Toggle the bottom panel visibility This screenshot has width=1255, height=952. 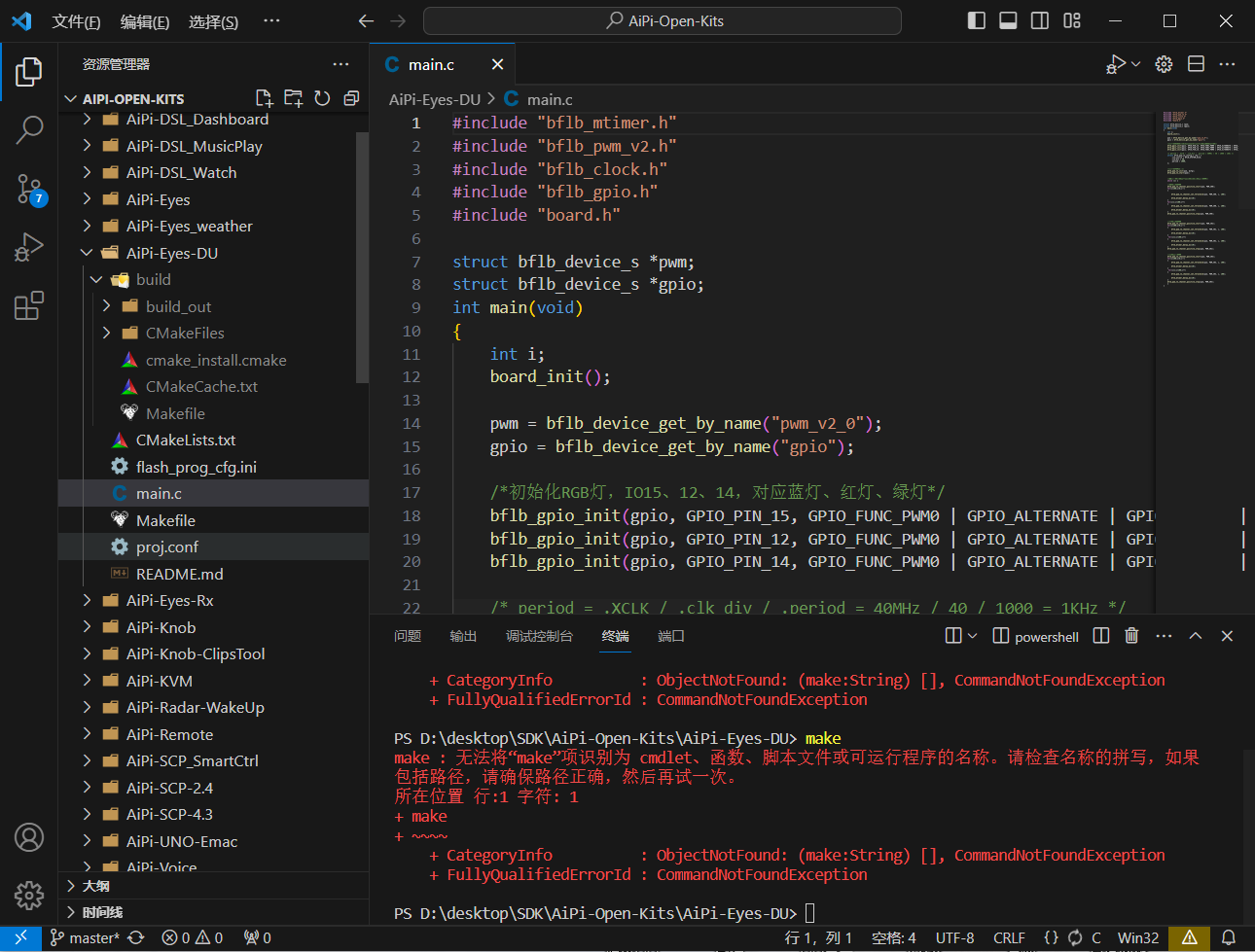click(1008, 20)
